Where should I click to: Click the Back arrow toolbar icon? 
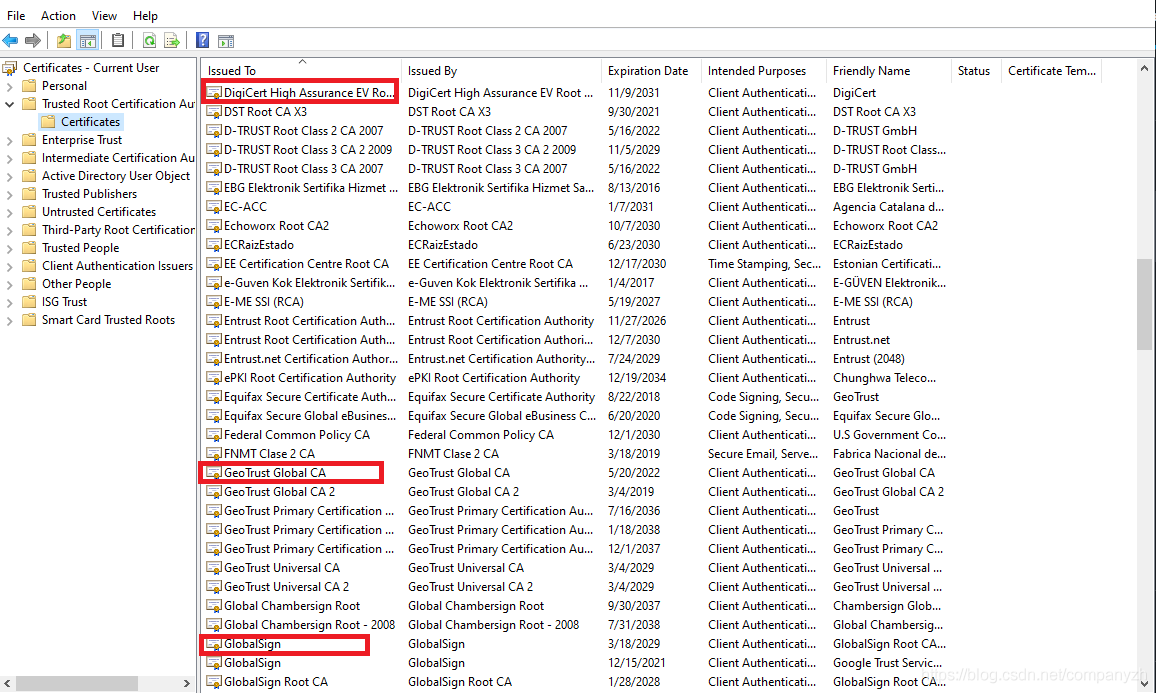click(10, 41)
